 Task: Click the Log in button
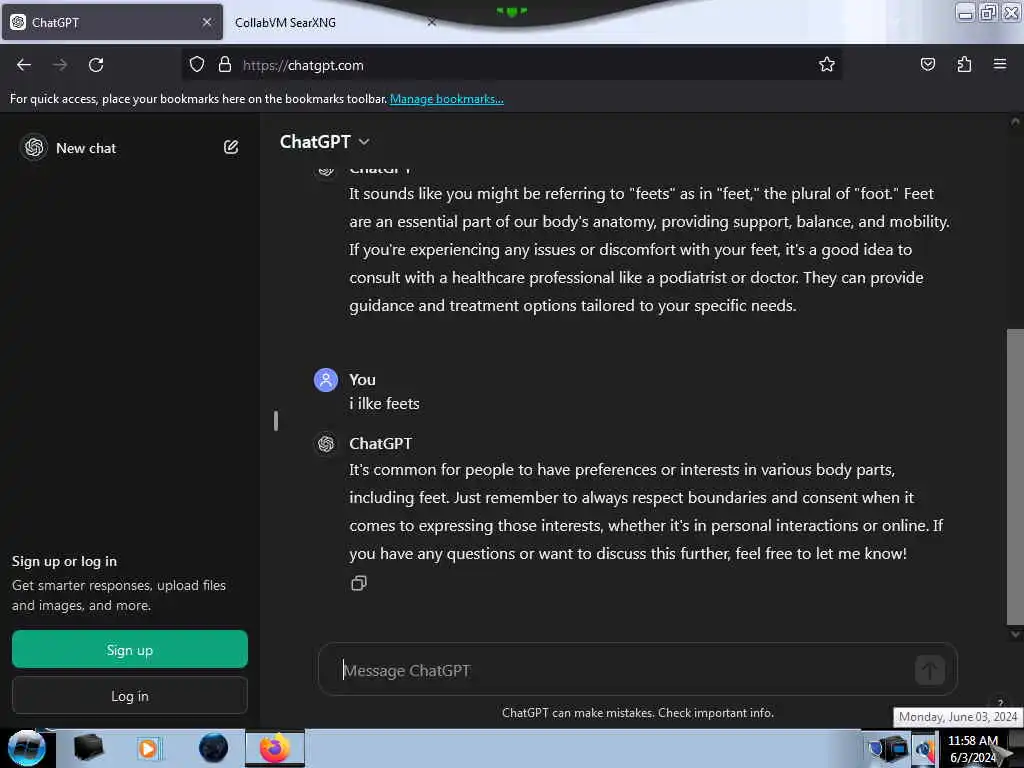point(130,696)
